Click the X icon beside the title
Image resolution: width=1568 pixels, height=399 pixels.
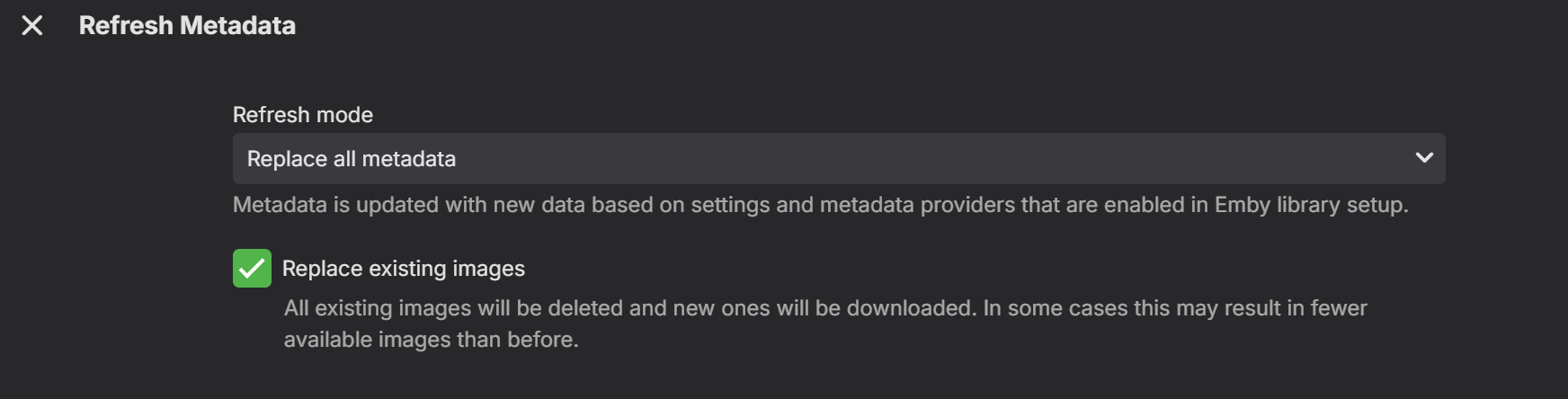click(32, 25)
